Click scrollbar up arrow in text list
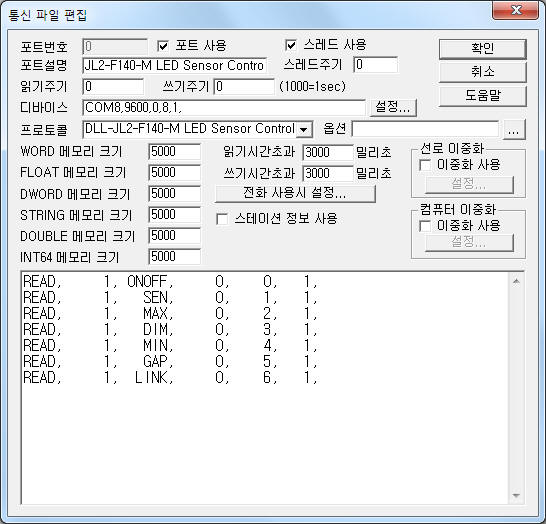 [x=516, y=281]
